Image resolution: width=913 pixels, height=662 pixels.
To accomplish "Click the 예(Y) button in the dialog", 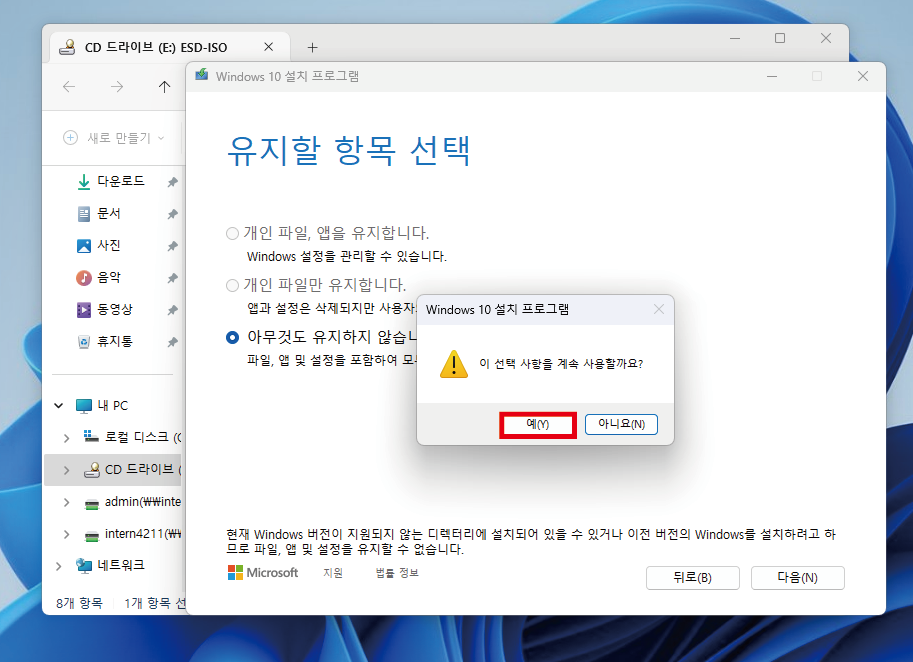I will (537, 424).
